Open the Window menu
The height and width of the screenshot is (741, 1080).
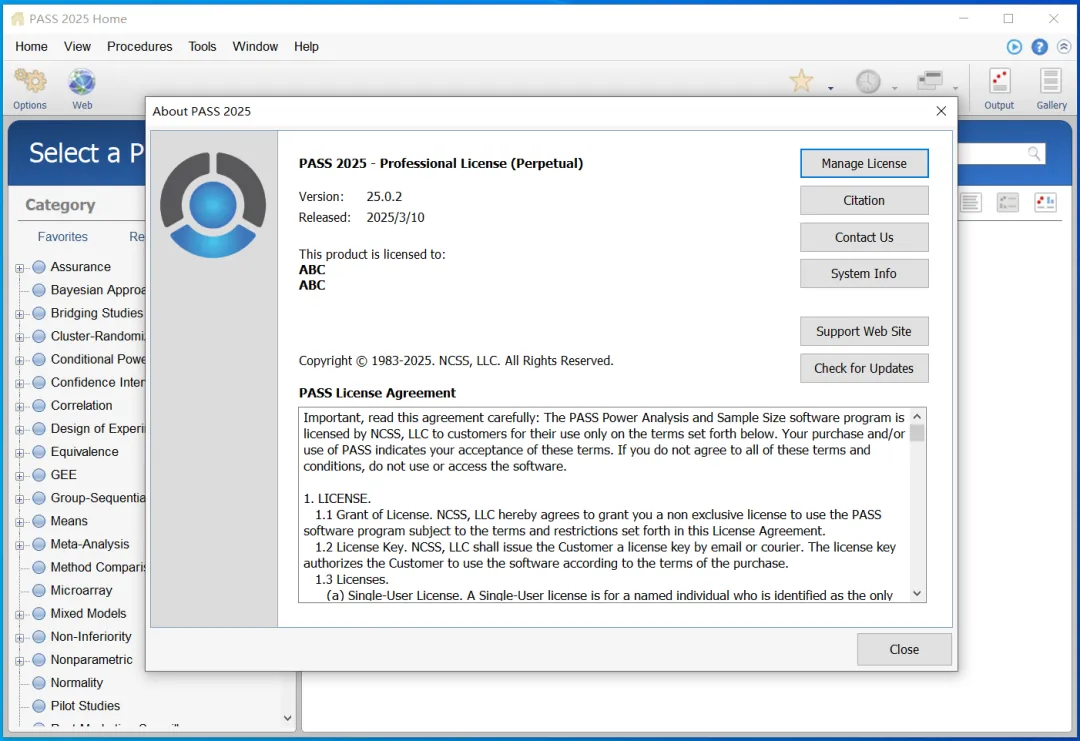pyautogui.click(x=256, y=46)
